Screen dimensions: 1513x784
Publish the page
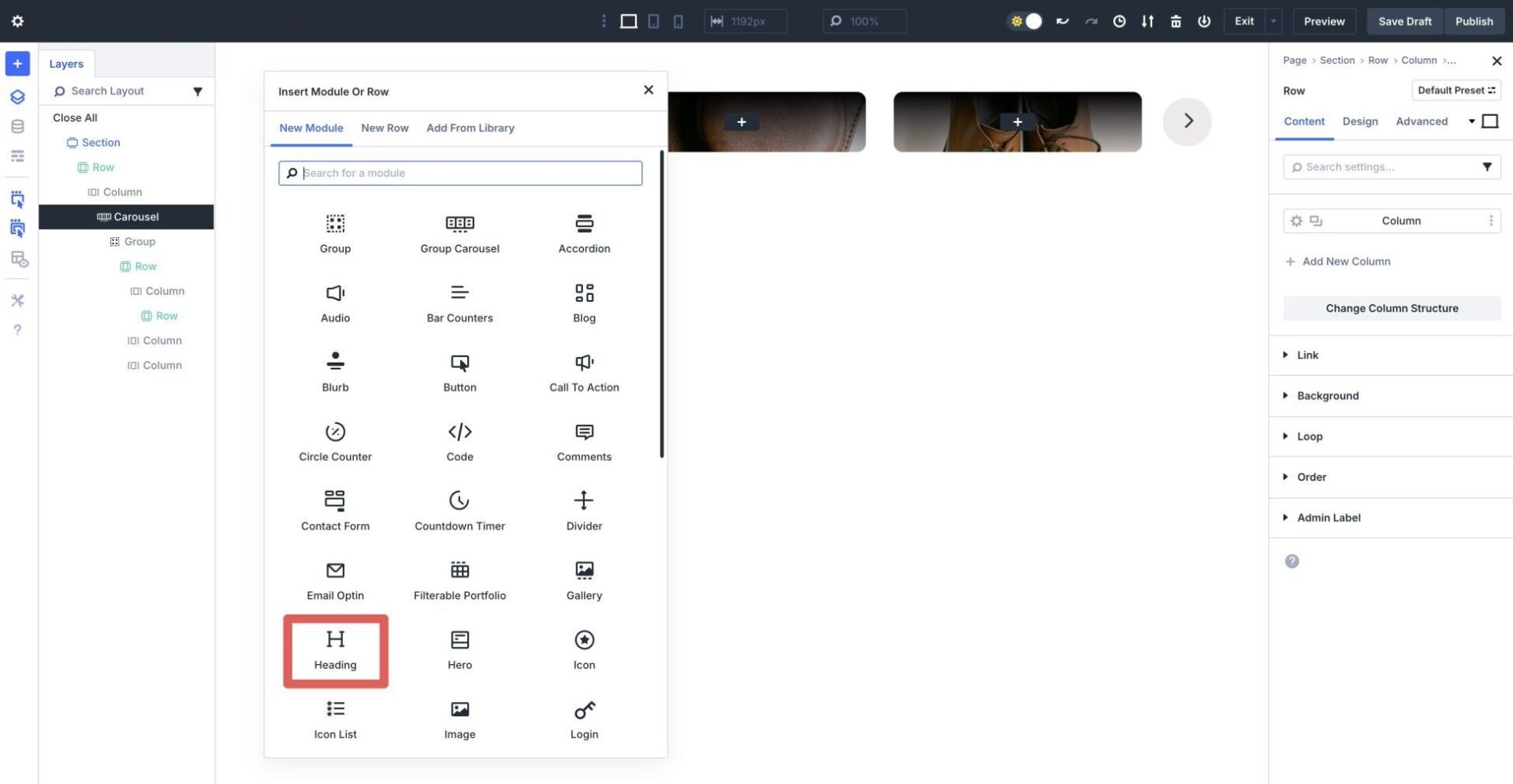pyautogui.click(x=1474, y=21)
